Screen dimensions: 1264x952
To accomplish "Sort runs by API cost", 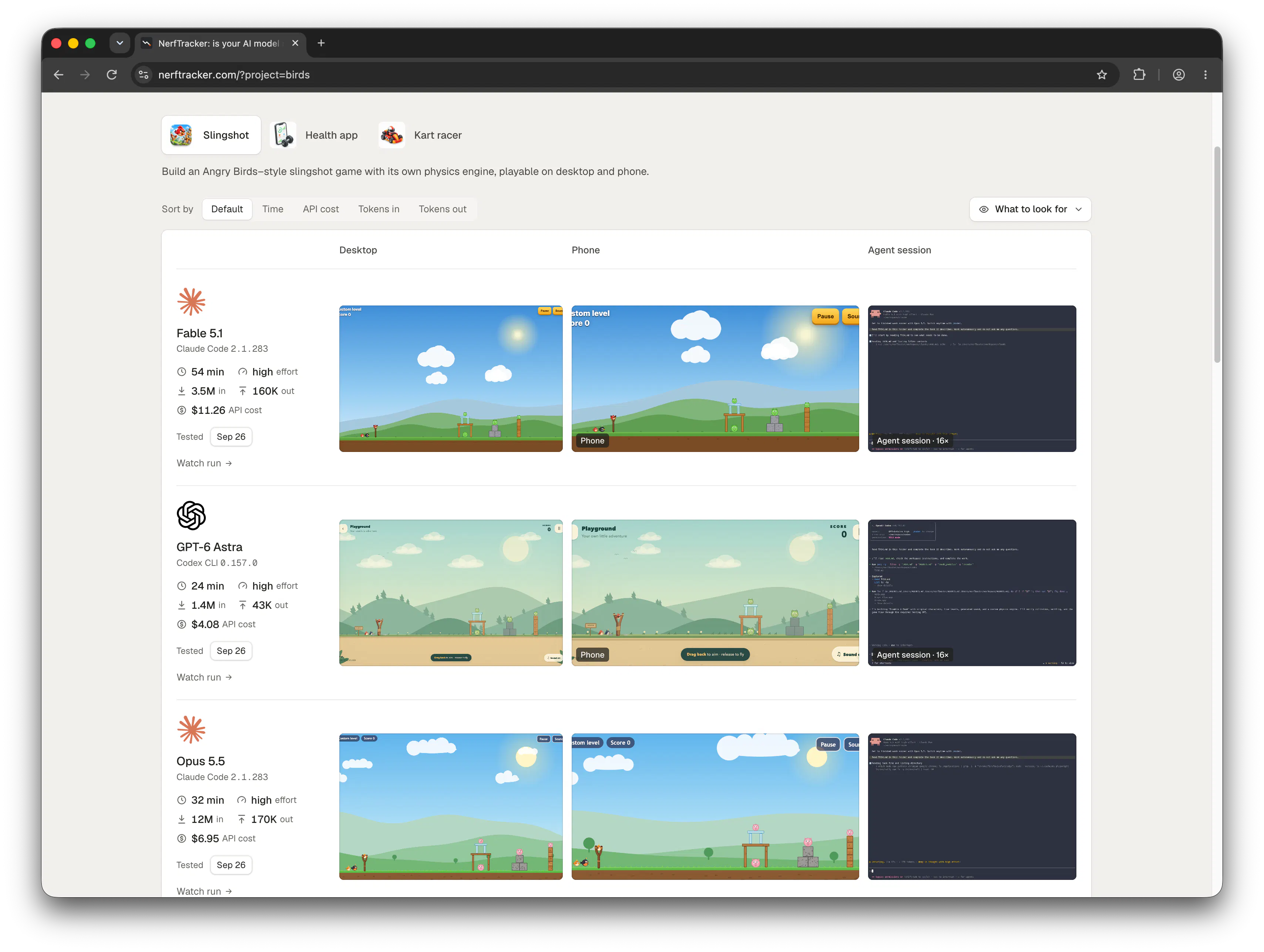I will click(x=320, y=209).
